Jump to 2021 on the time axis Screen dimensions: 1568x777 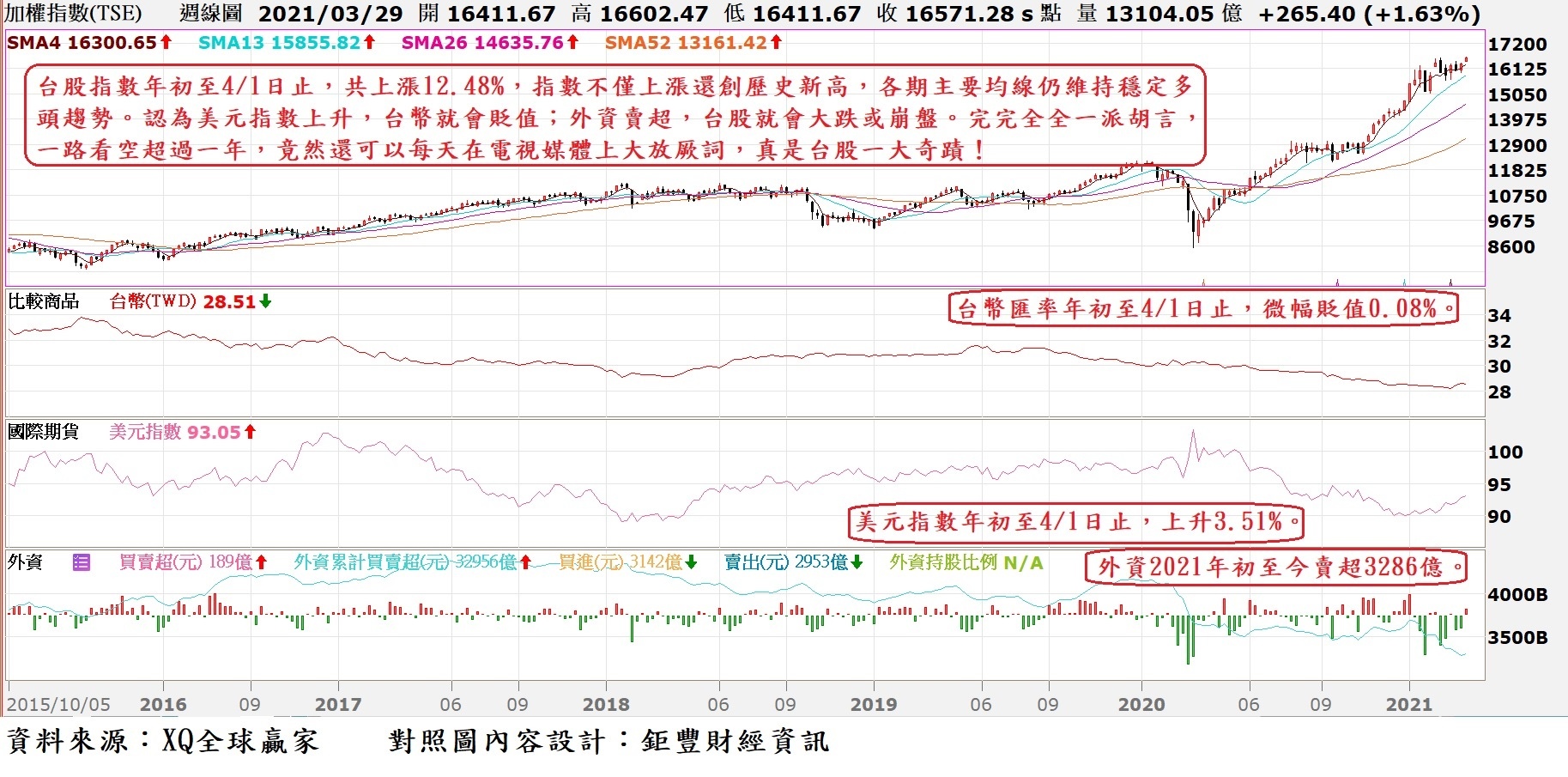coord(1409,705)
